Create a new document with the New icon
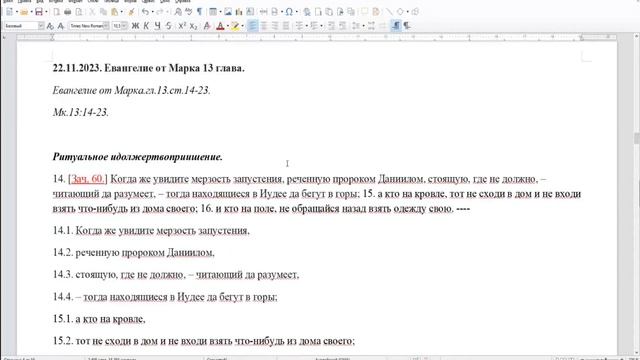Image resolution: width=640 pixels, height=360 pixels. click(9, 12)
